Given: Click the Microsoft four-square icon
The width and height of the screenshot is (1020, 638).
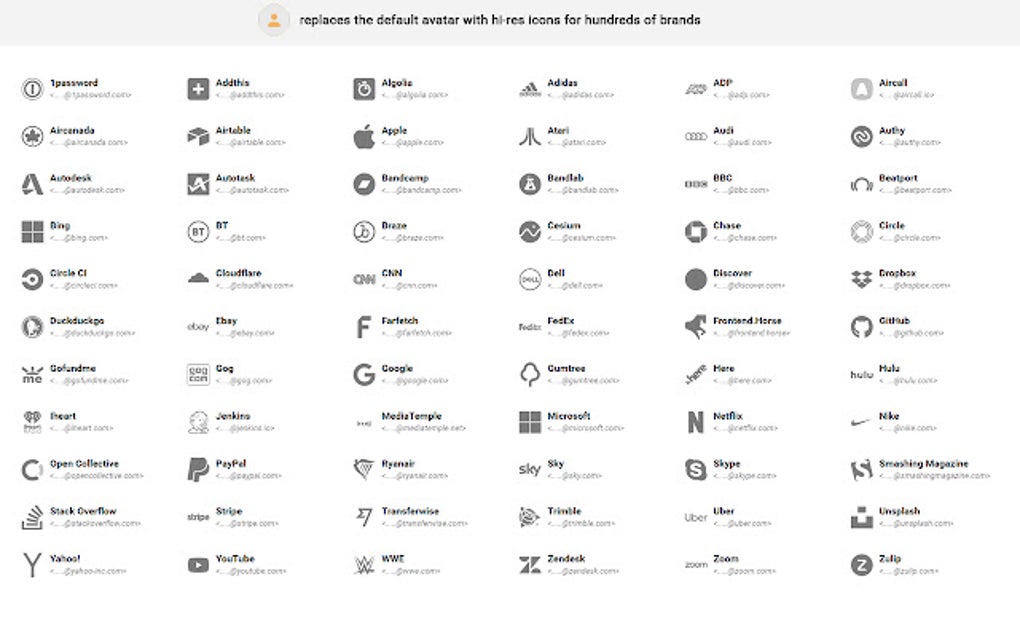Looking at the screenshot, I should tap(529, 421).
